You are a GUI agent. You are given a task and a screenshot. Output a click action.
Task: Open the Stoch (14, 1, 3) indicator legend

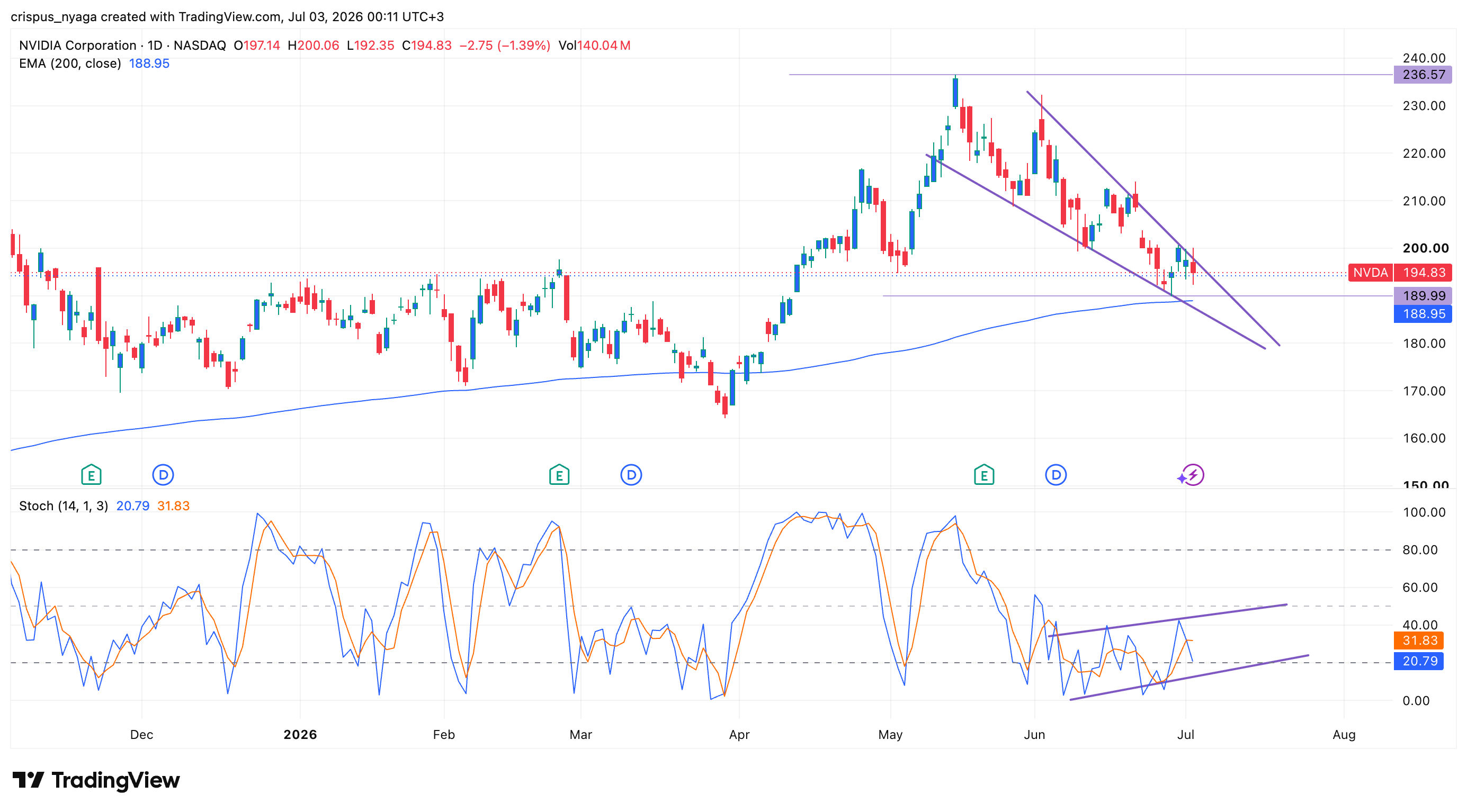[64, 506]
